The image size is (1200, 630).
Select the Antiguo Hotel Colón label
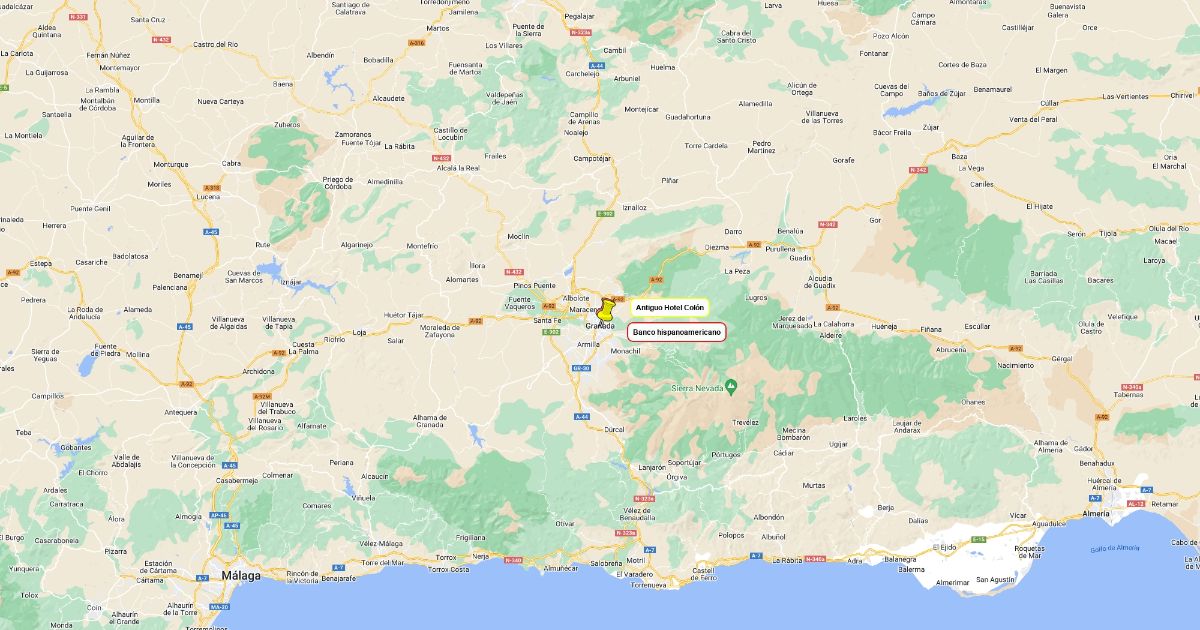pos(670,307)
